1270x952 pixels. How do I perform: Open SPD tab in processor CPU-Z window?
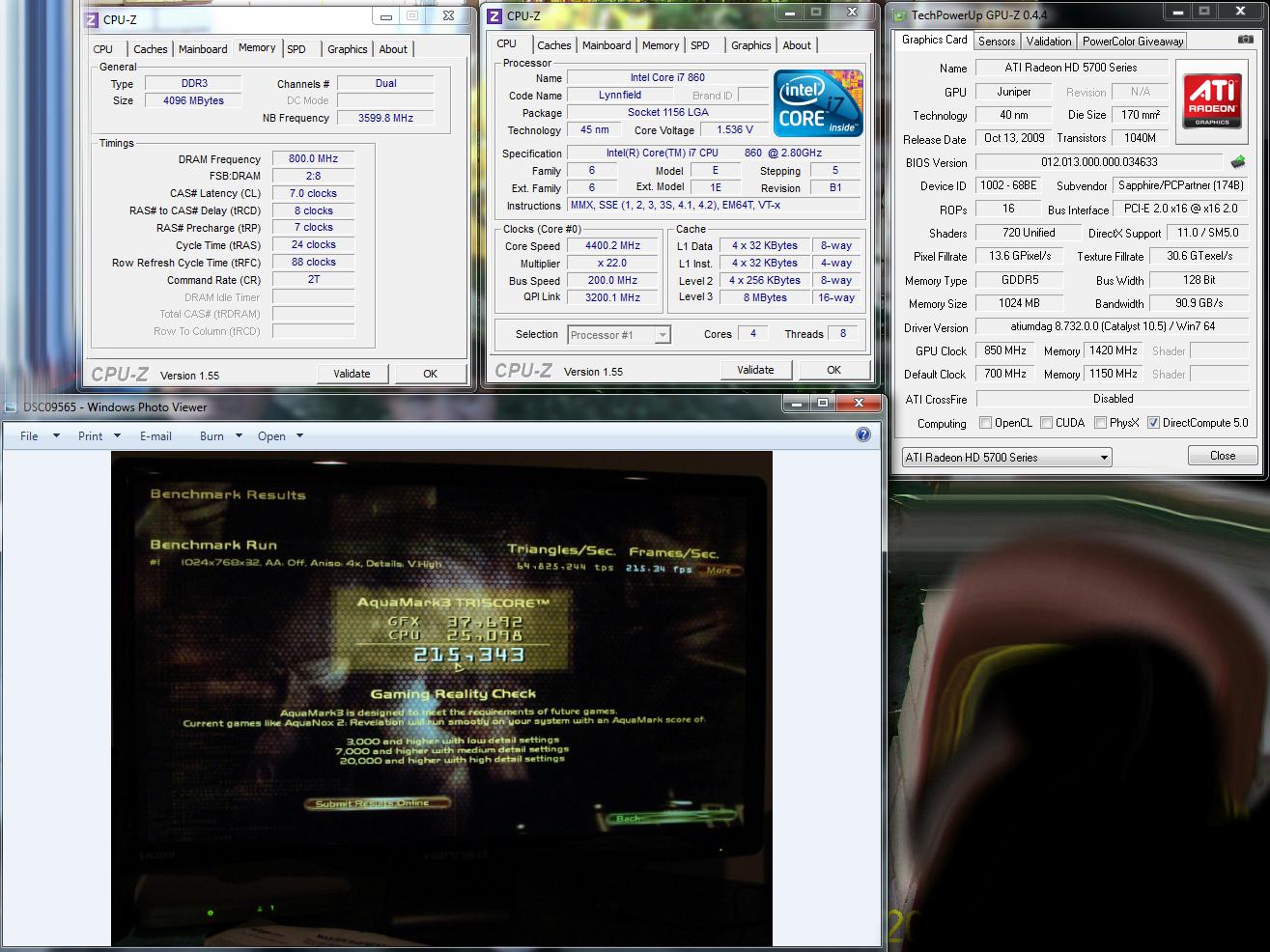[x=700, y=45]
